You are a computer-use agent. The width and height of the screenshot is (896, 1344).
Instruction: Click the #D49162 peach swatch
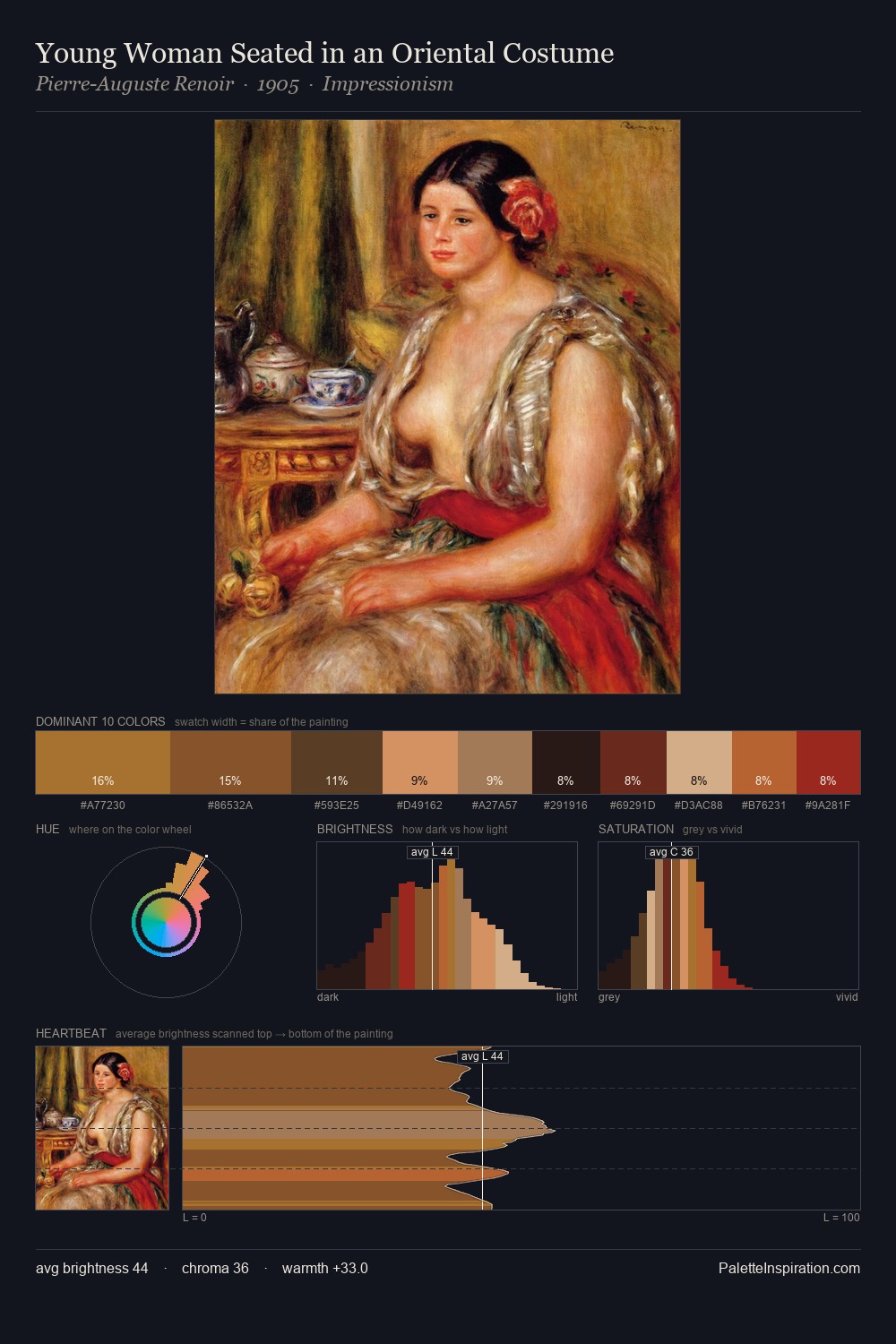(x=420, y=762)
